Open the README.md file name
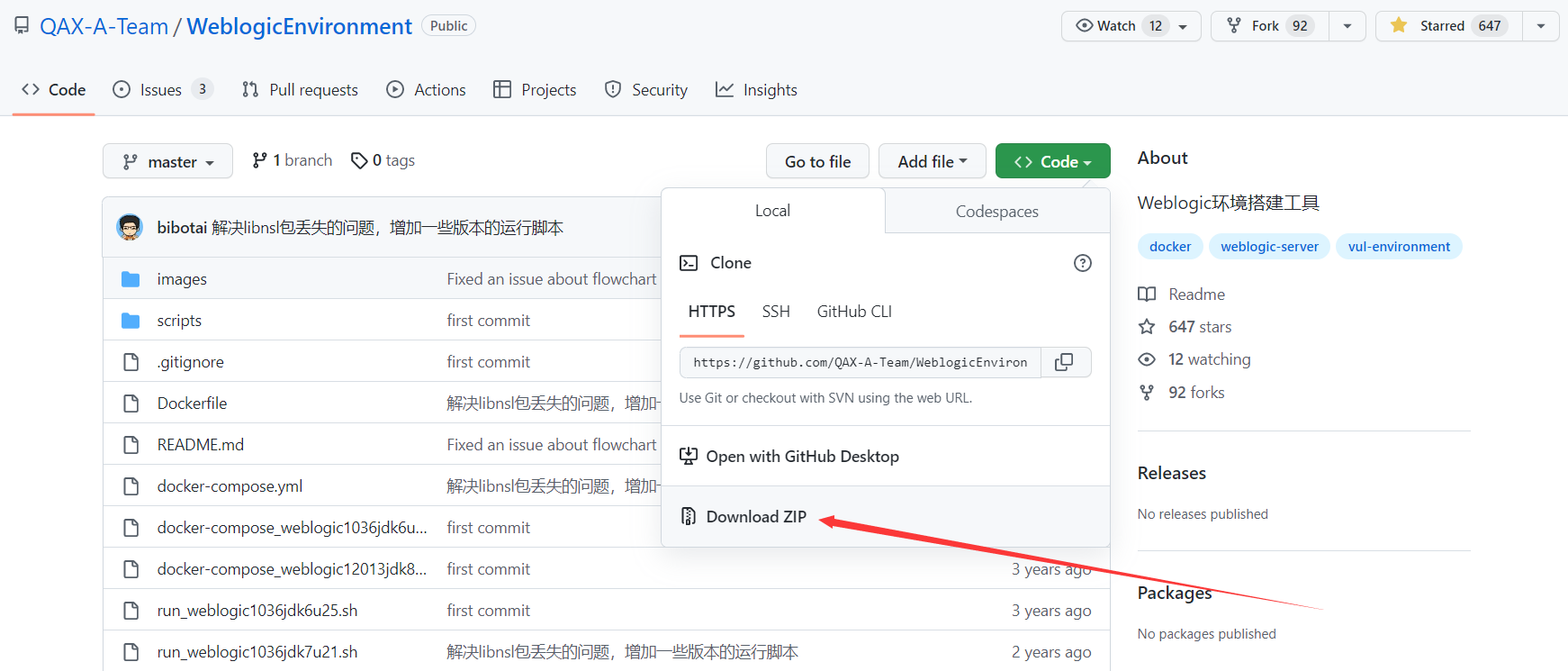Image resolution: width=1568 pixels, height=671 pixels. tap(201, 445)
